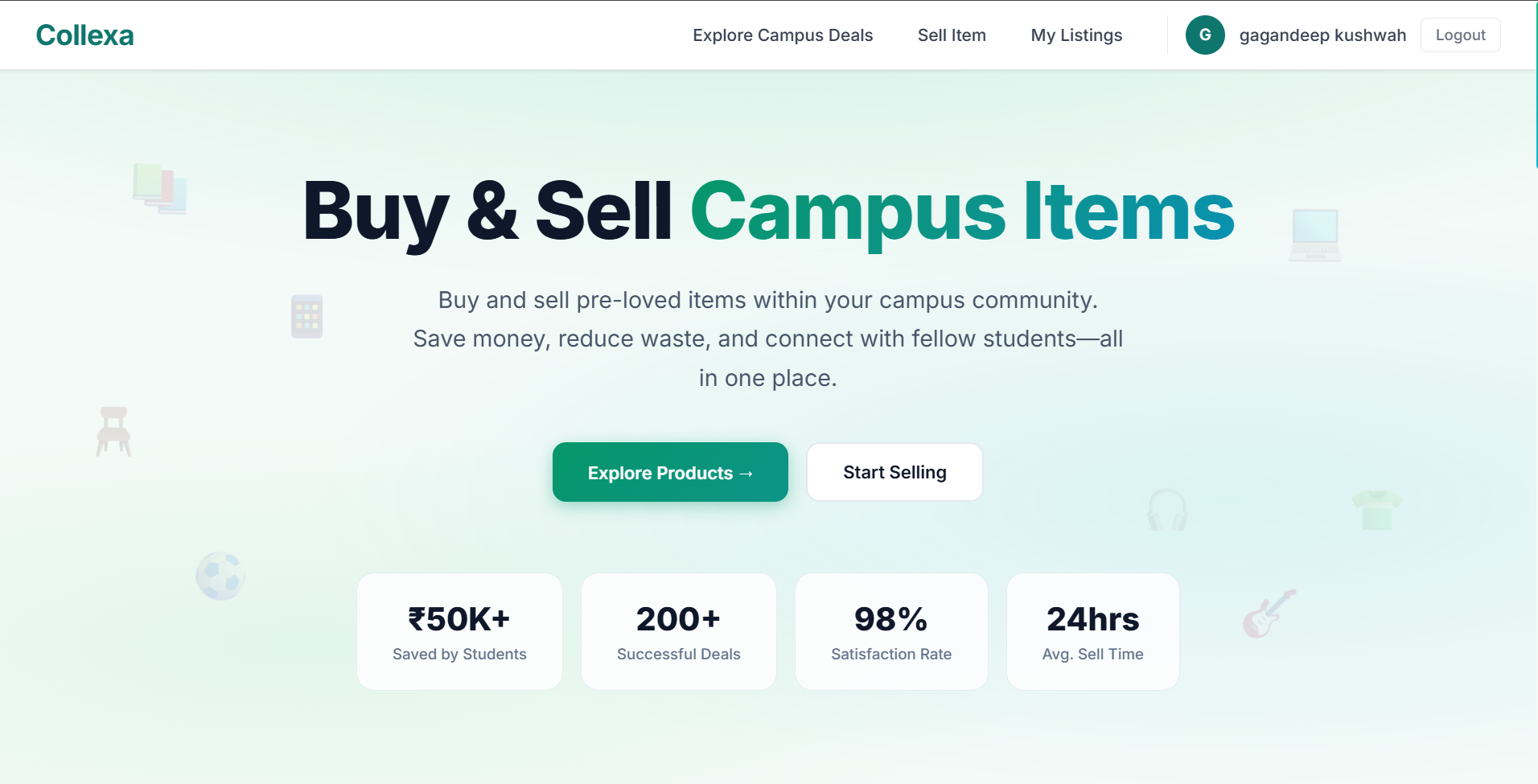
Task: Click the green G profile avatar
Action: coord(1204,35)
